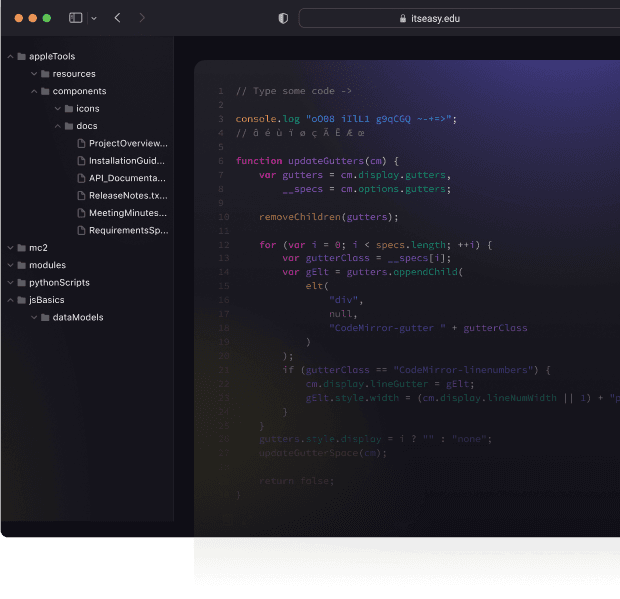Click the "return false;" line
The height and width of the screenshot is (599, 620).
pyautogui.click(x=297, y=481)
